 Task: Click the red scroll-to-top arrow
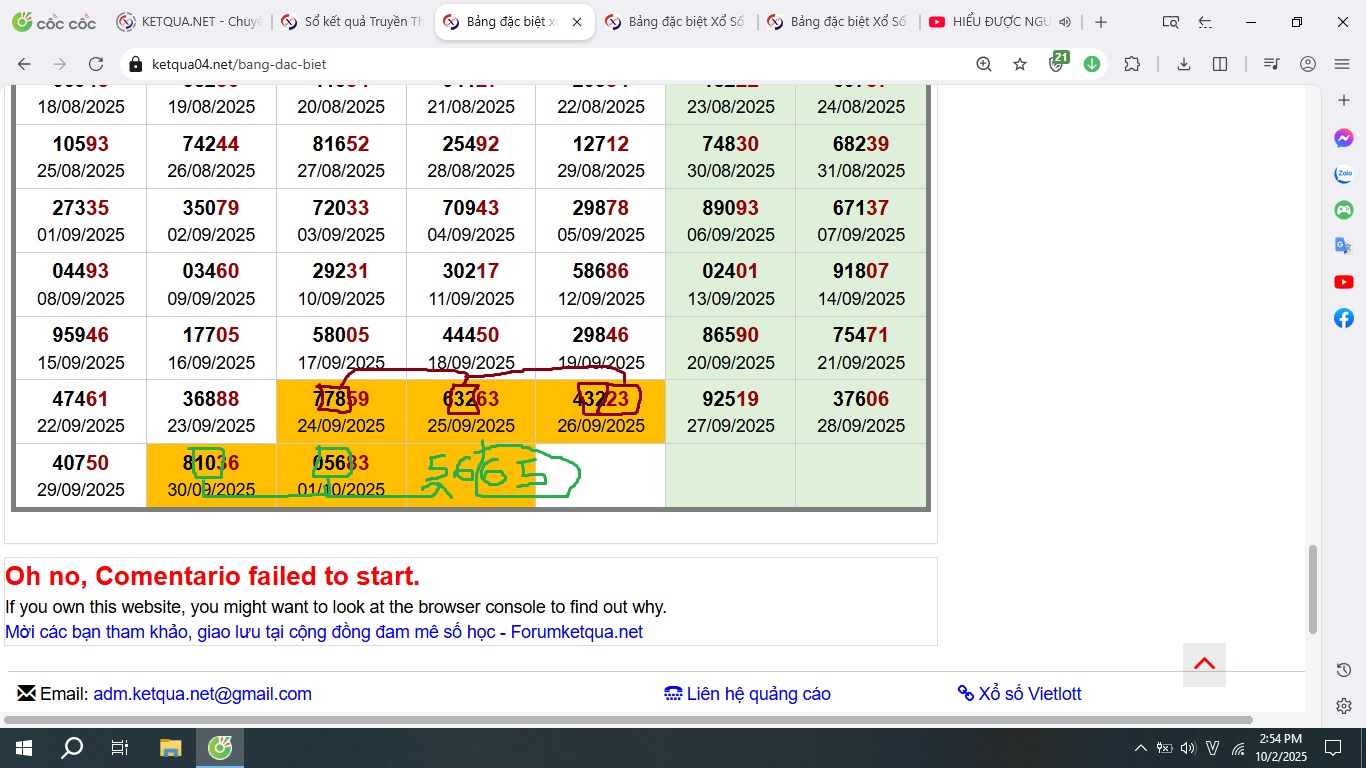pyautogui.click(x=1204, y=664)
